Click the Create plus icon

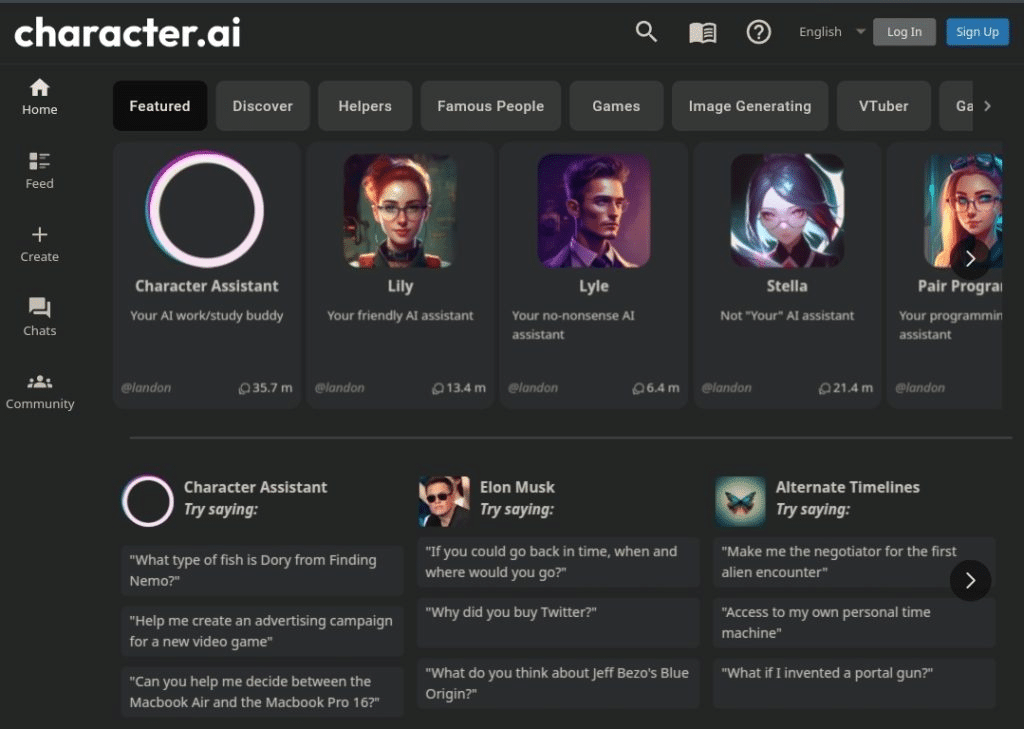pos(40,243)
